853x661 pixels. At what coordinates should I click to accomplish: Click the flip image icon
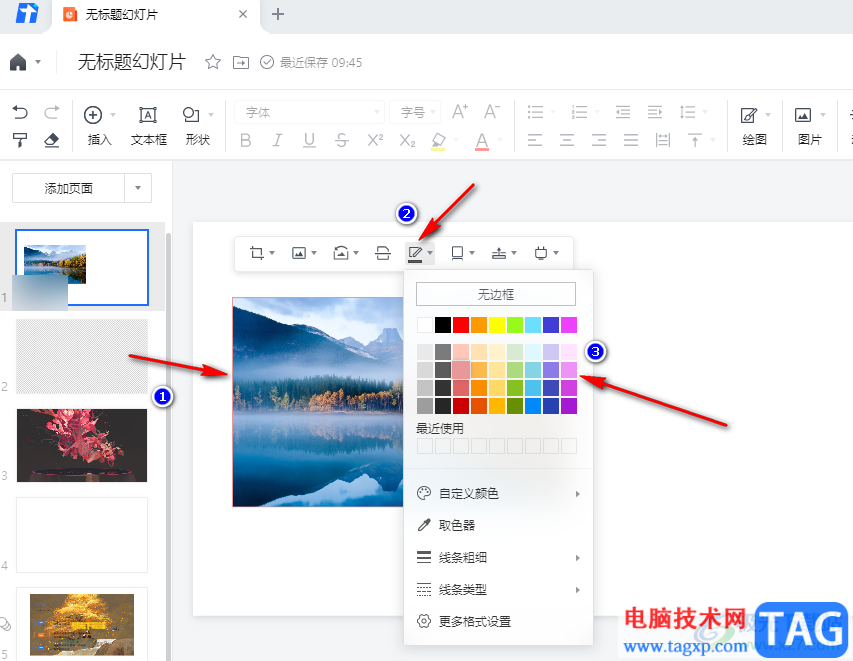(383, 253)
